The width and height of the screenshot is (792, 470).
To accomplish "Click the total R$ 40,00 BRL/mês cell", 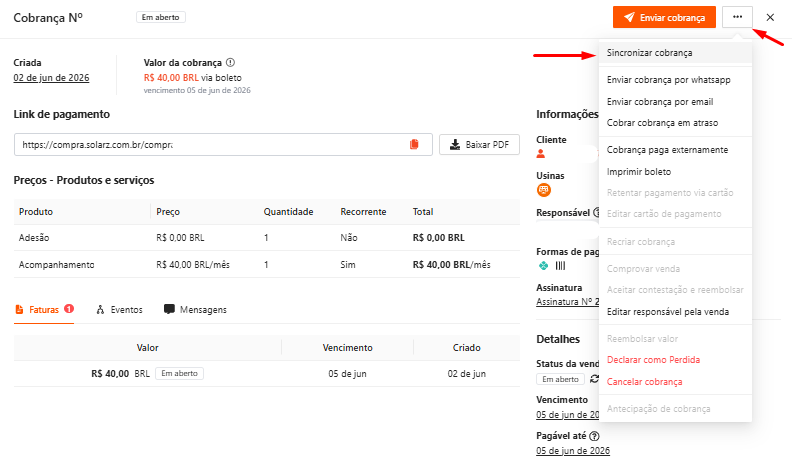I will coord(452,265).
